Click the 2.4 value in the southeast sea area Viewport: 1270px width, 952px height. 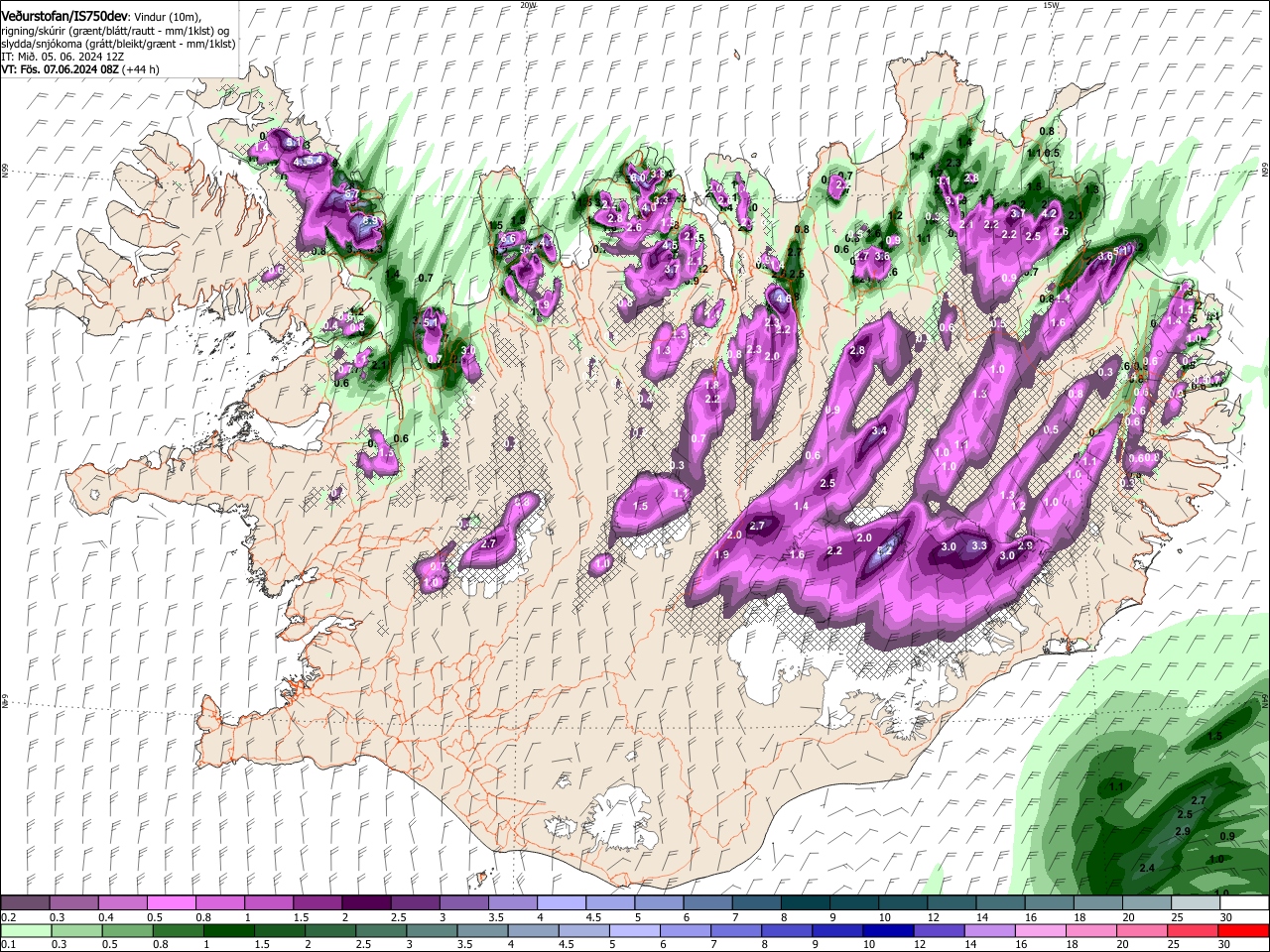point(1148,869)
